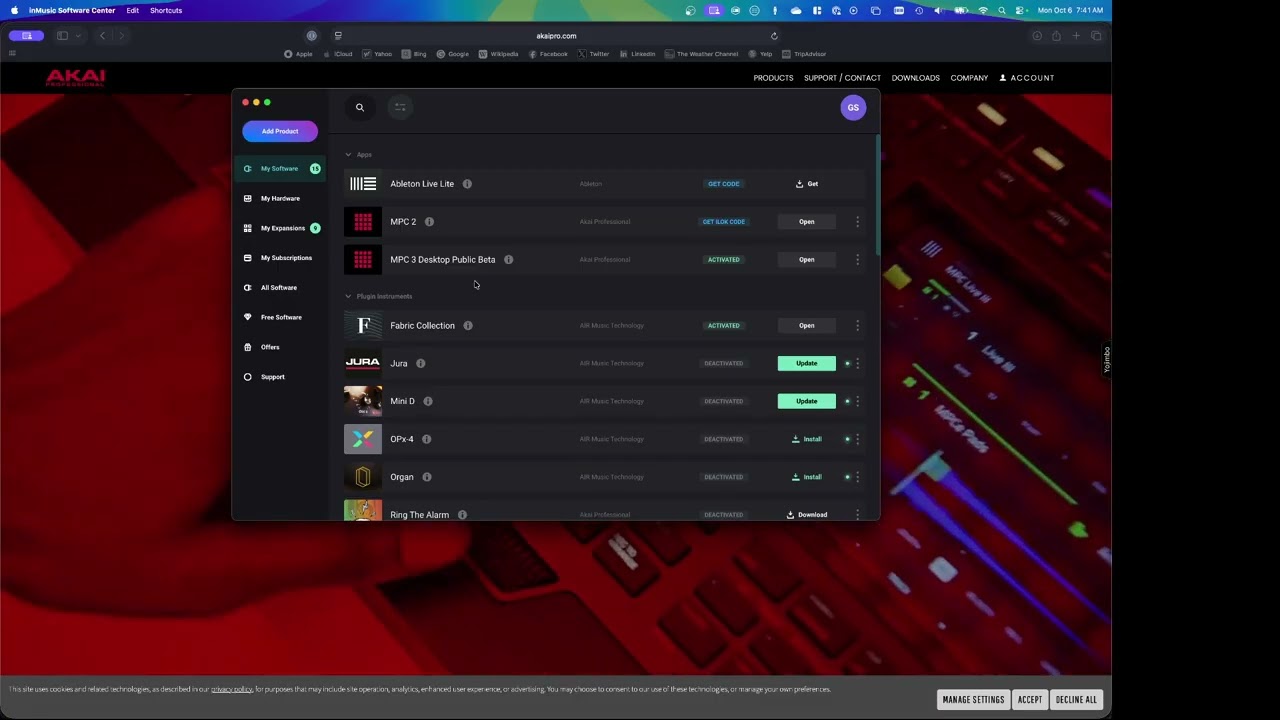The height and width of the screenshot is (720, 1280).
Task: Show info for MPC 3 Desktop Public Beta
Action: [x=508, y=260]
